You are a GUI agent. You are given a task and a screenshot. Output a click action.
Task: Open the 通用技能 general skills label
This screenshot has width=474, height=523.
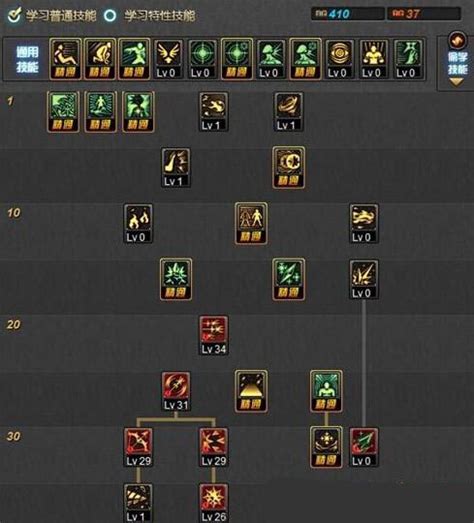tap(27, 59)
